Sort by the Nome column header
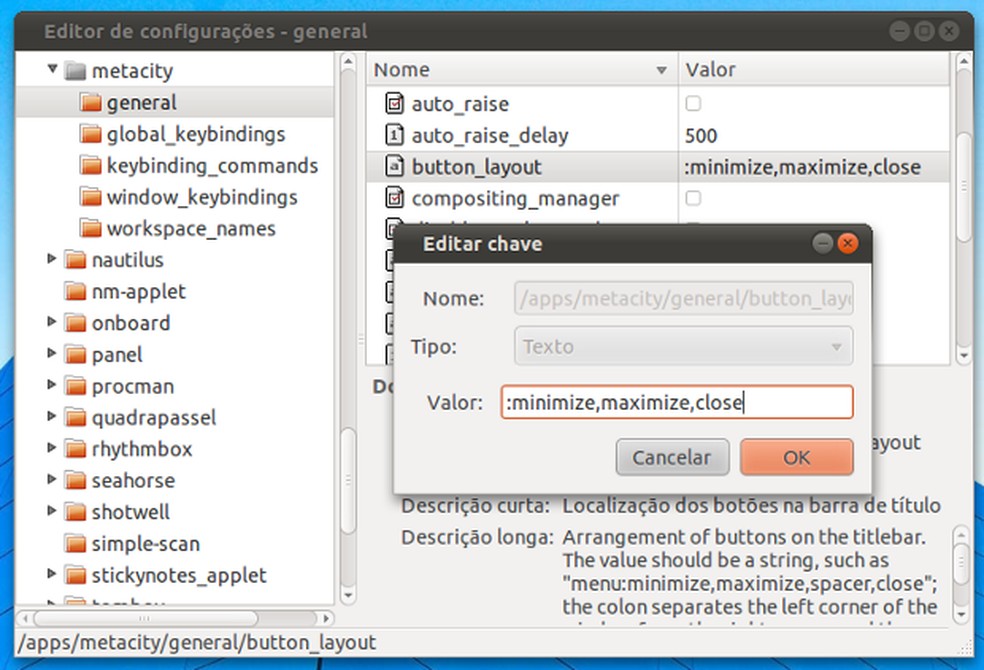 (521, 70)
